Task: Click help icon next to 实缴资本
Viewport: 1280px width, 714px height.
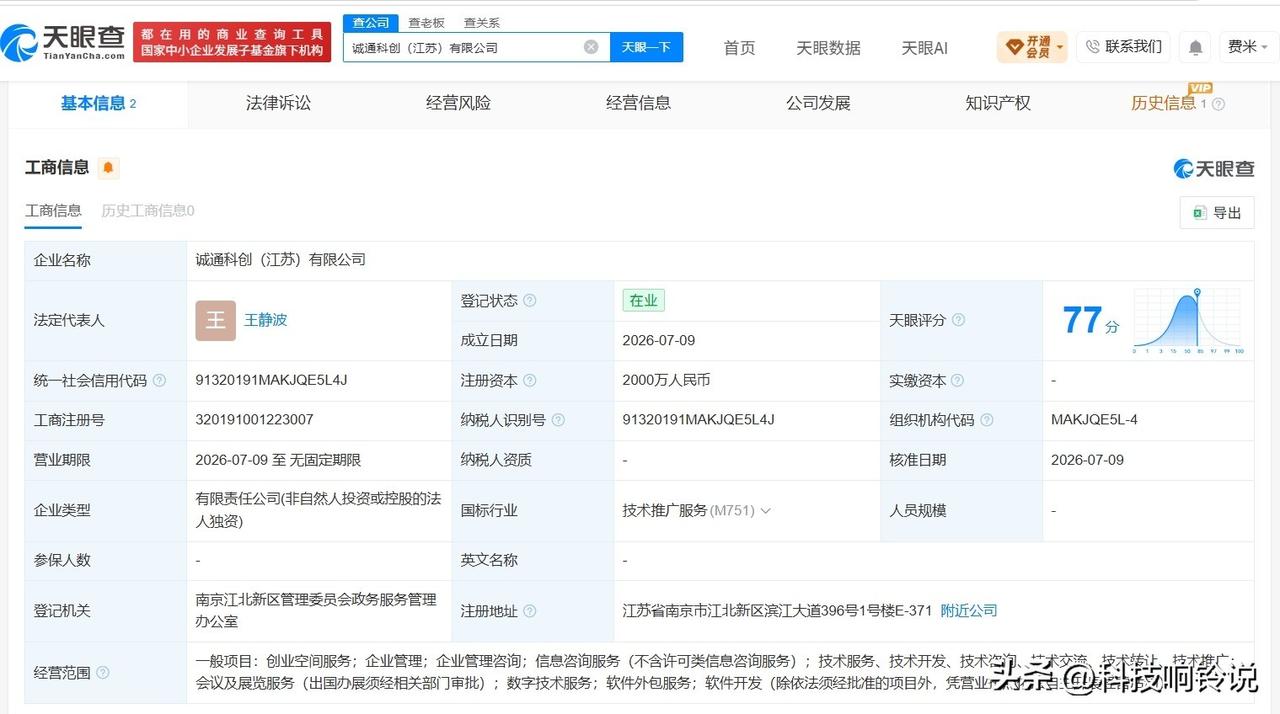Action: pyautogui.click(x=957, y=381)
